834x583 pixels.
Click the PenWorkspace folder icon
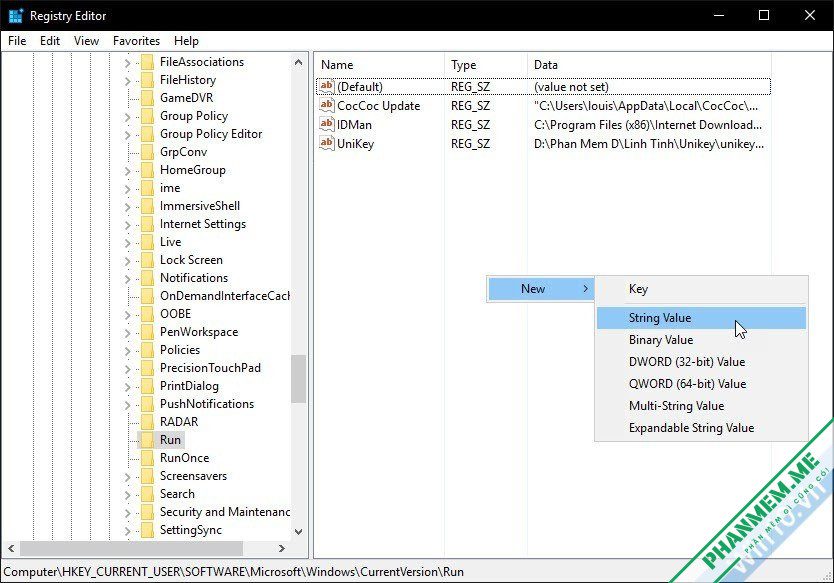coord(147,332)
